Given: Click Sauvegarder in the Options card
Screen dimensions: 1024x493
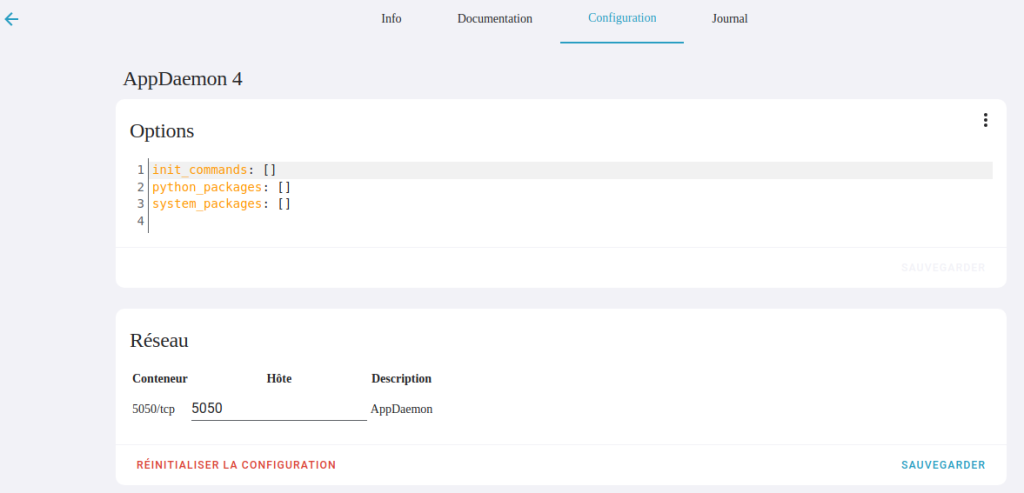Looking at the screenshot, I should click(943, 268).
